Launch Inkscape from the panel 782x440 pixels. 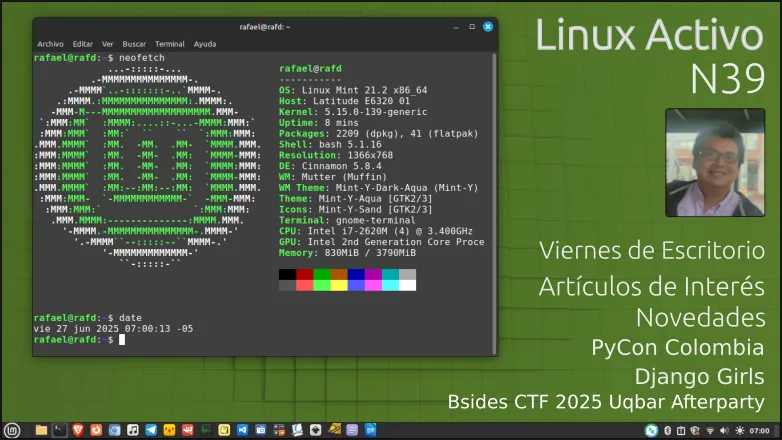click(316, 430)
